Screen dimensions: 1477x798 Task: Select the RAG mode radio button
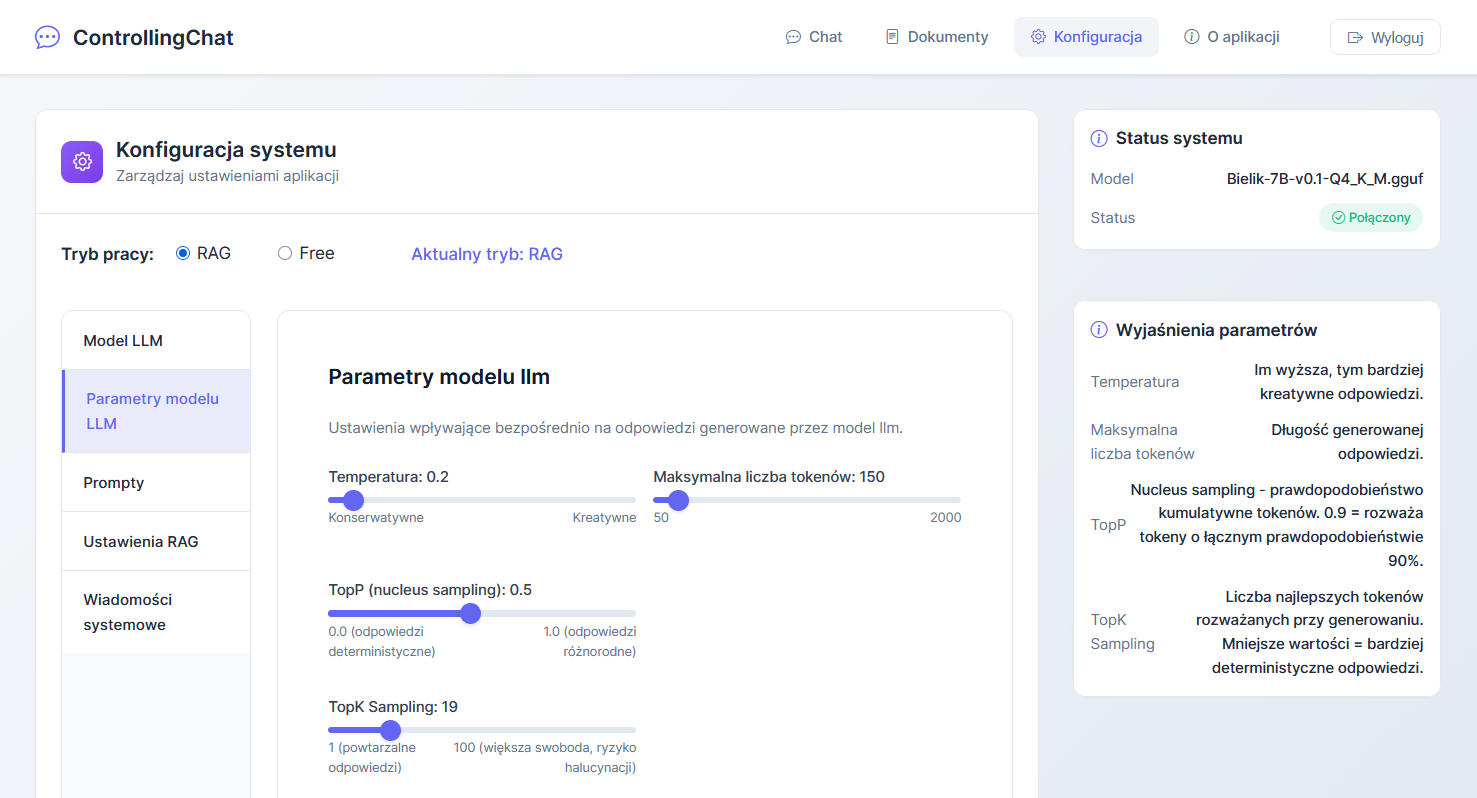(x=183, y=254)
